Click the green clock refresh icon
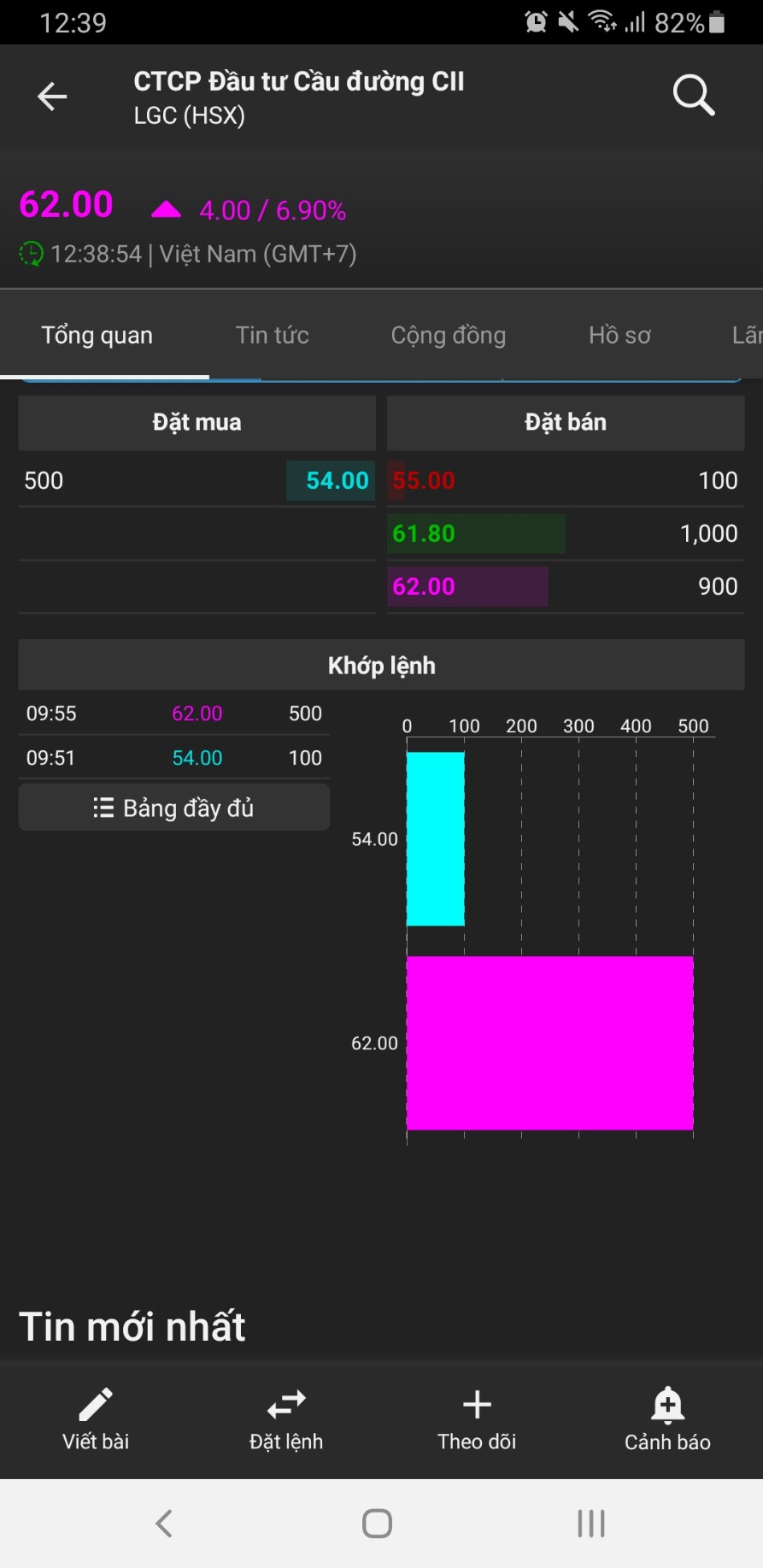The image size is (763, 1568). [x=31, y=254]
